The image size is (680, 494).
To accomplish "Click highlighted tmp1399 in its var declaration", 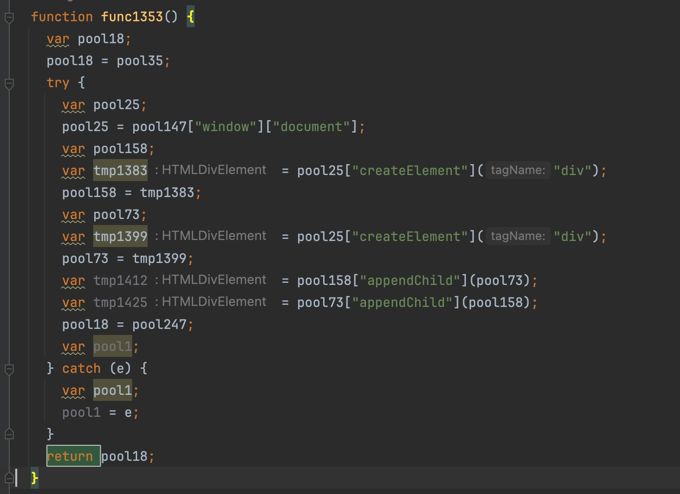I will pyautogui.click(x=120, y=237).
